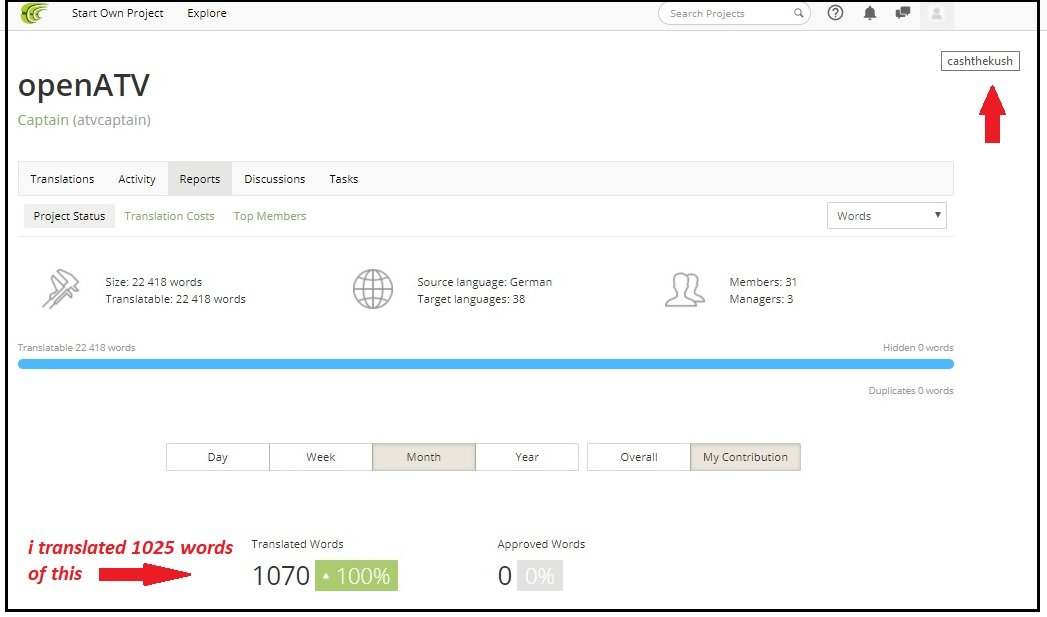Click the search magnifier icon
The image size is (1047, 617).
[798, 13]
